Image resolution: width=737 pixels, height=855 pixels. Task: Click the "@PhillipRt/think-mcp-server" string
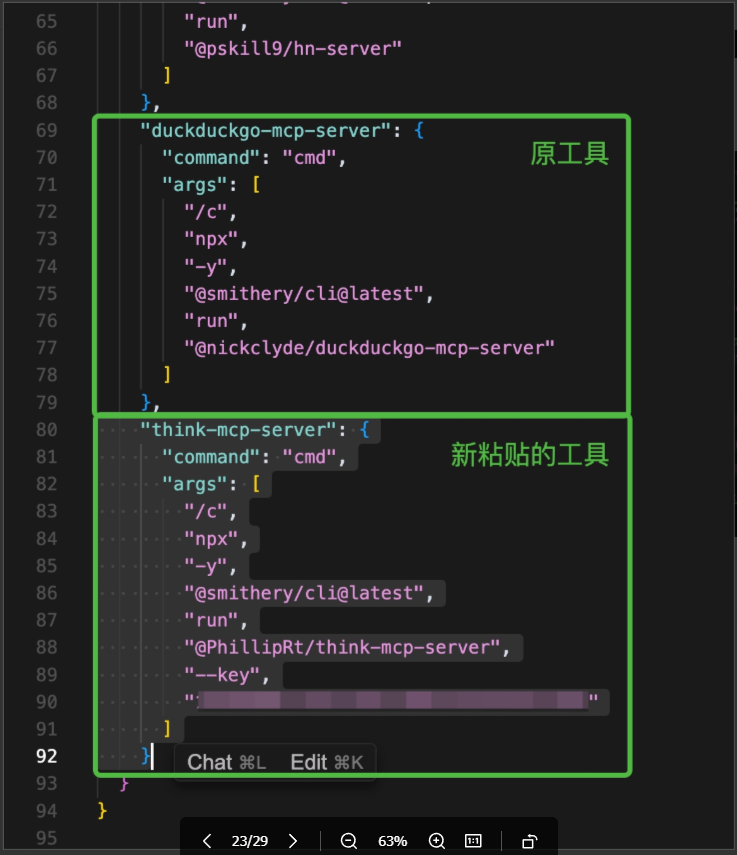point(348,647)
